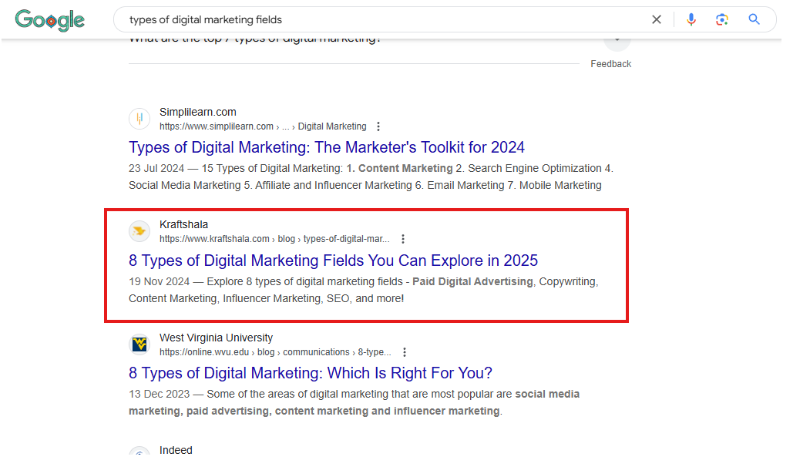The width and height of the screenshot is (801, 458).
Task: Clear the search query with X
Action: click(x=656, y=19)
